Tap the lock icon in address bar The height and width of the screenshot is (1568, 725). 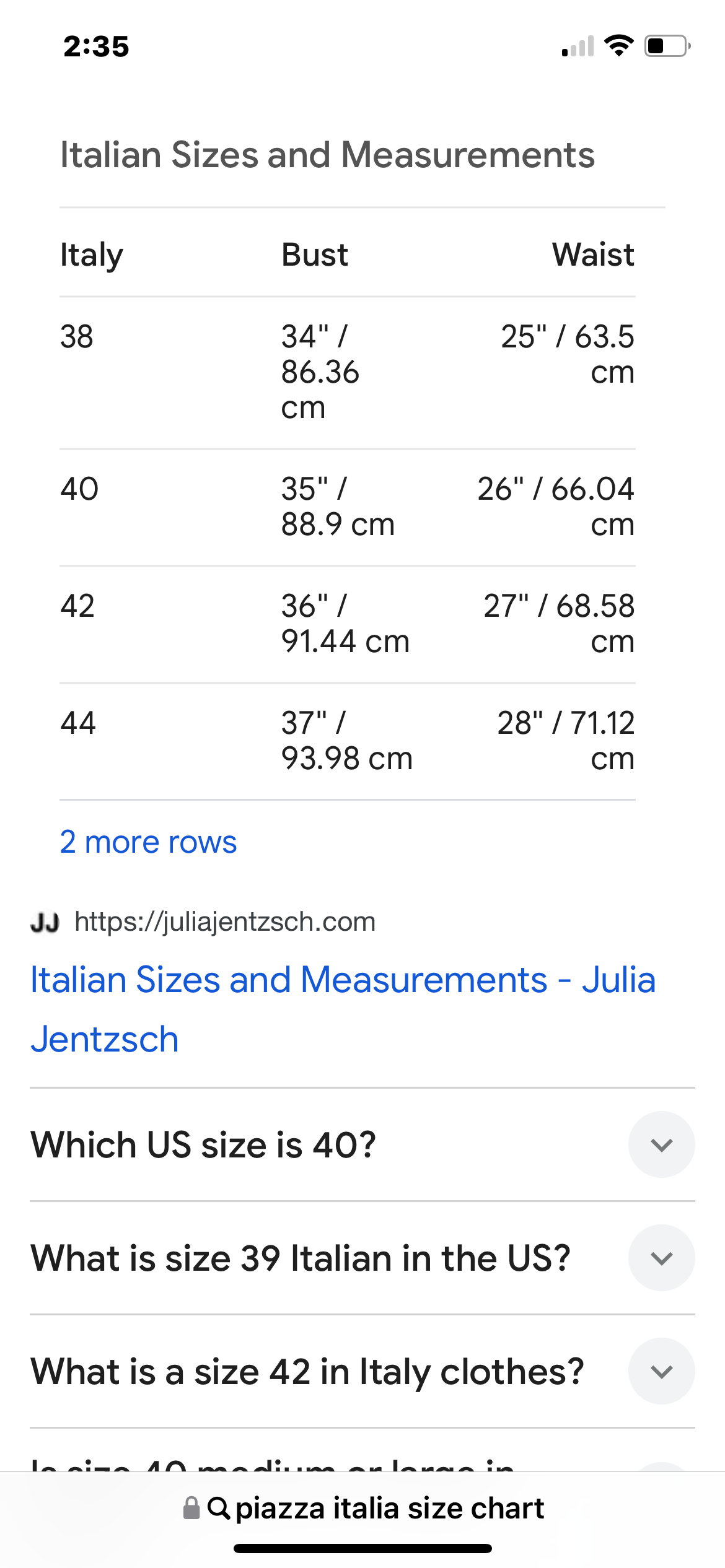[191, 1508]
